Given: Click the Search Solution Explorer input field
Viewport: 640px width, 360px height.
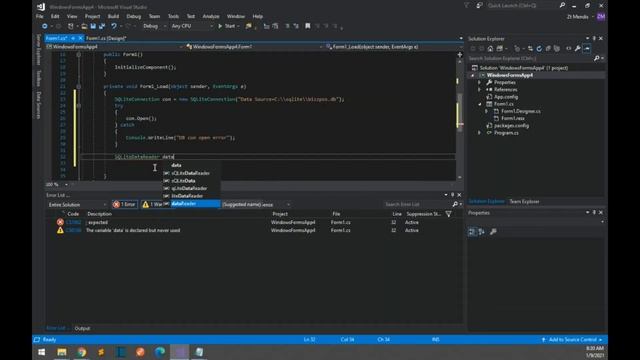Looking at the screenshot, I should pyautogui.click(x=530, y=58).
